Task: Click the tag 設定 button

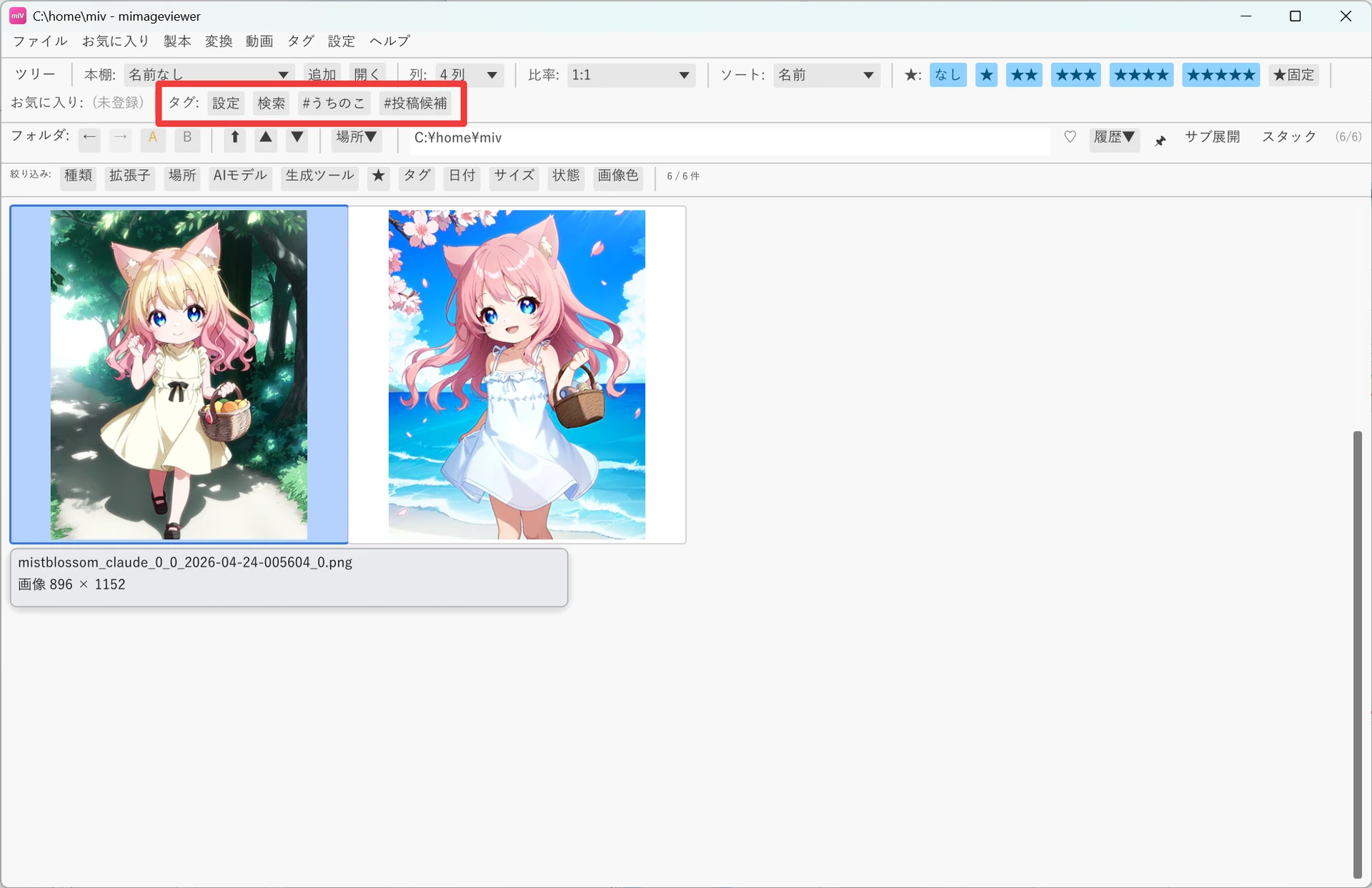Action: point(226,103)
